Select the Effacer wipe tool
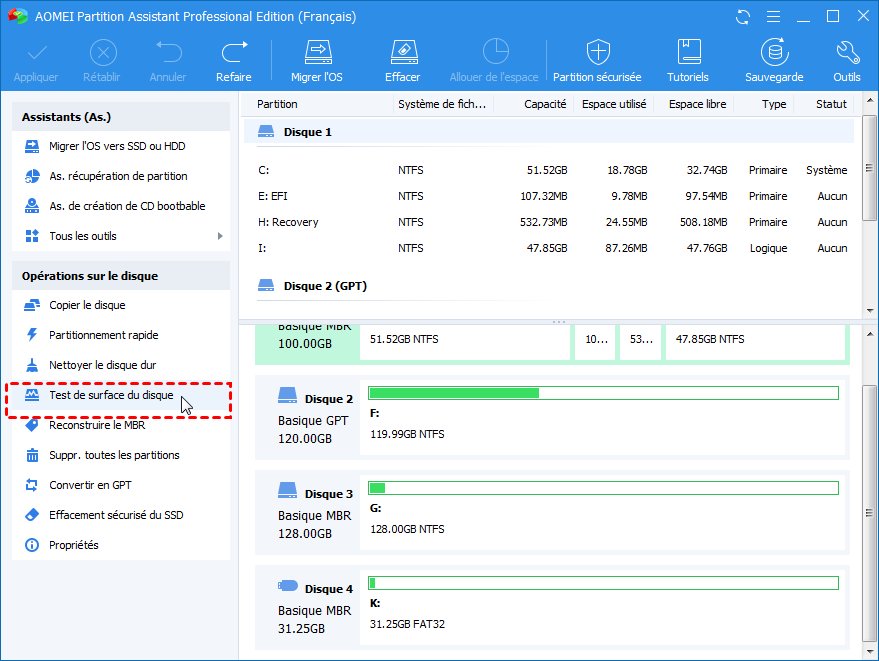Screen dimensions: 879x661 pyautogui.click(x=403, y=61)
